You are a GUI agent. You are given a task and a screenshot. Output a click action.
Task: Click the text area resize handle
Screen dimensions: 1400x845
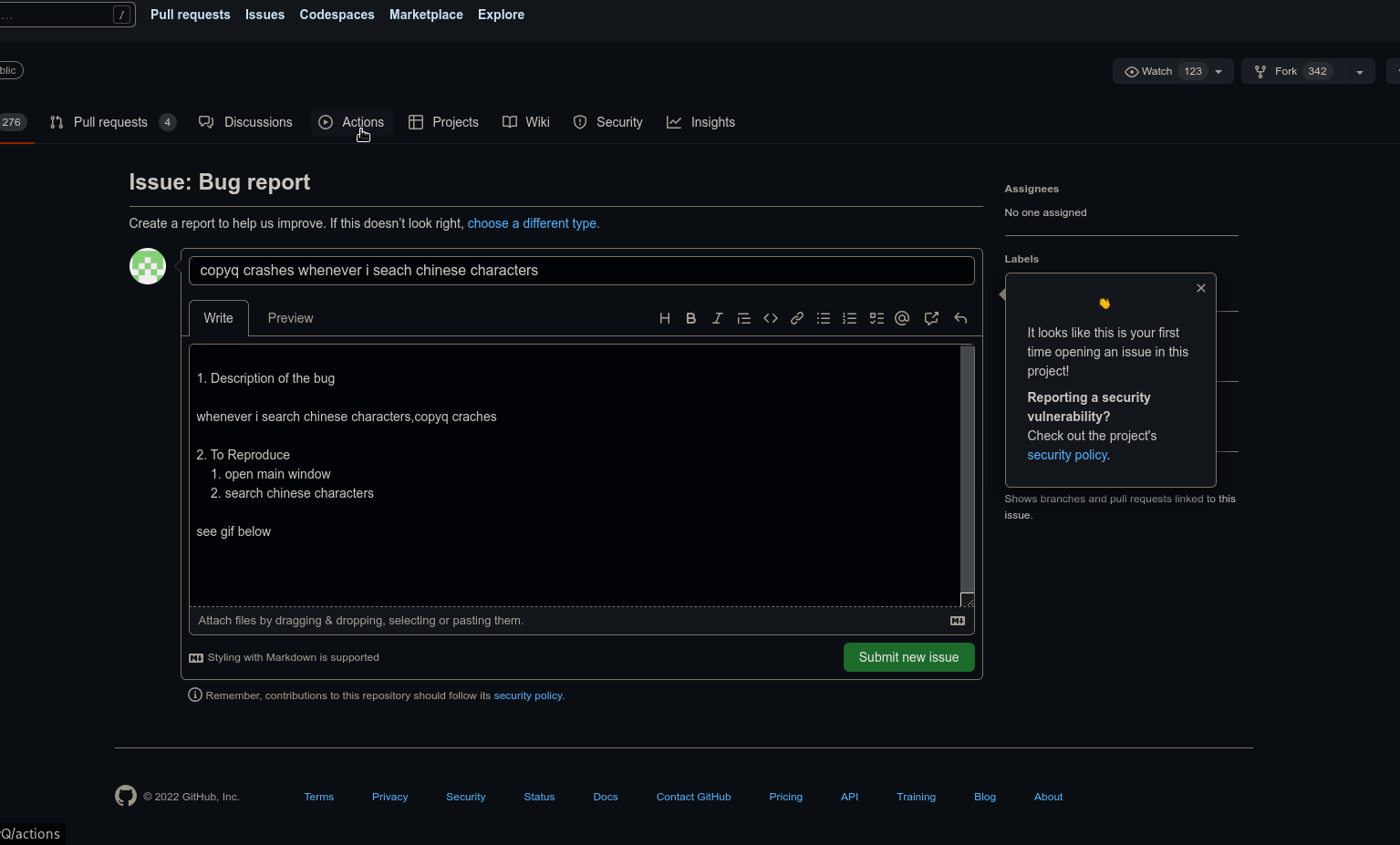pyautogui.click(x=968, y=600)
